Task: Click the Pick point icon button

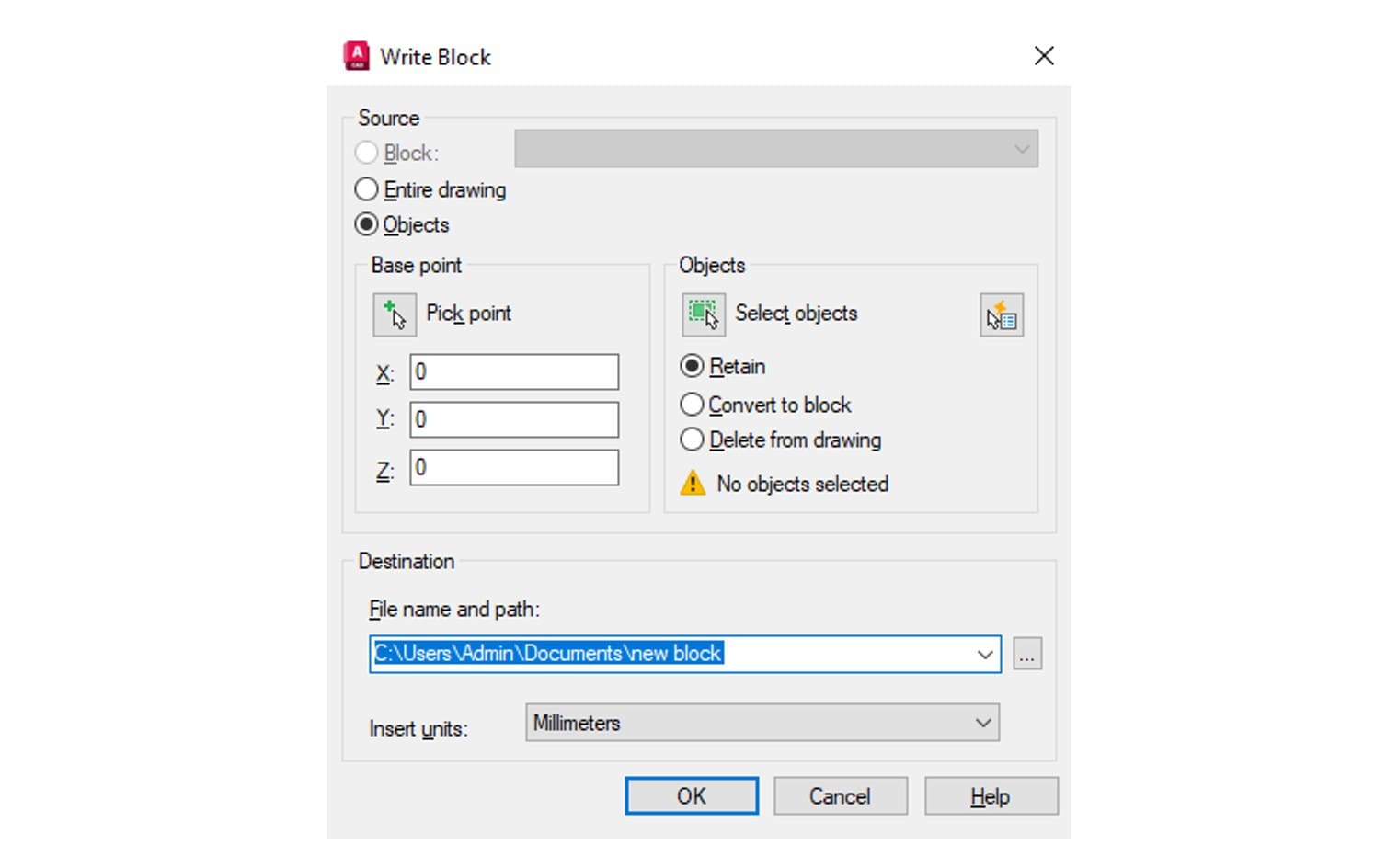Action: click(395, 314)
